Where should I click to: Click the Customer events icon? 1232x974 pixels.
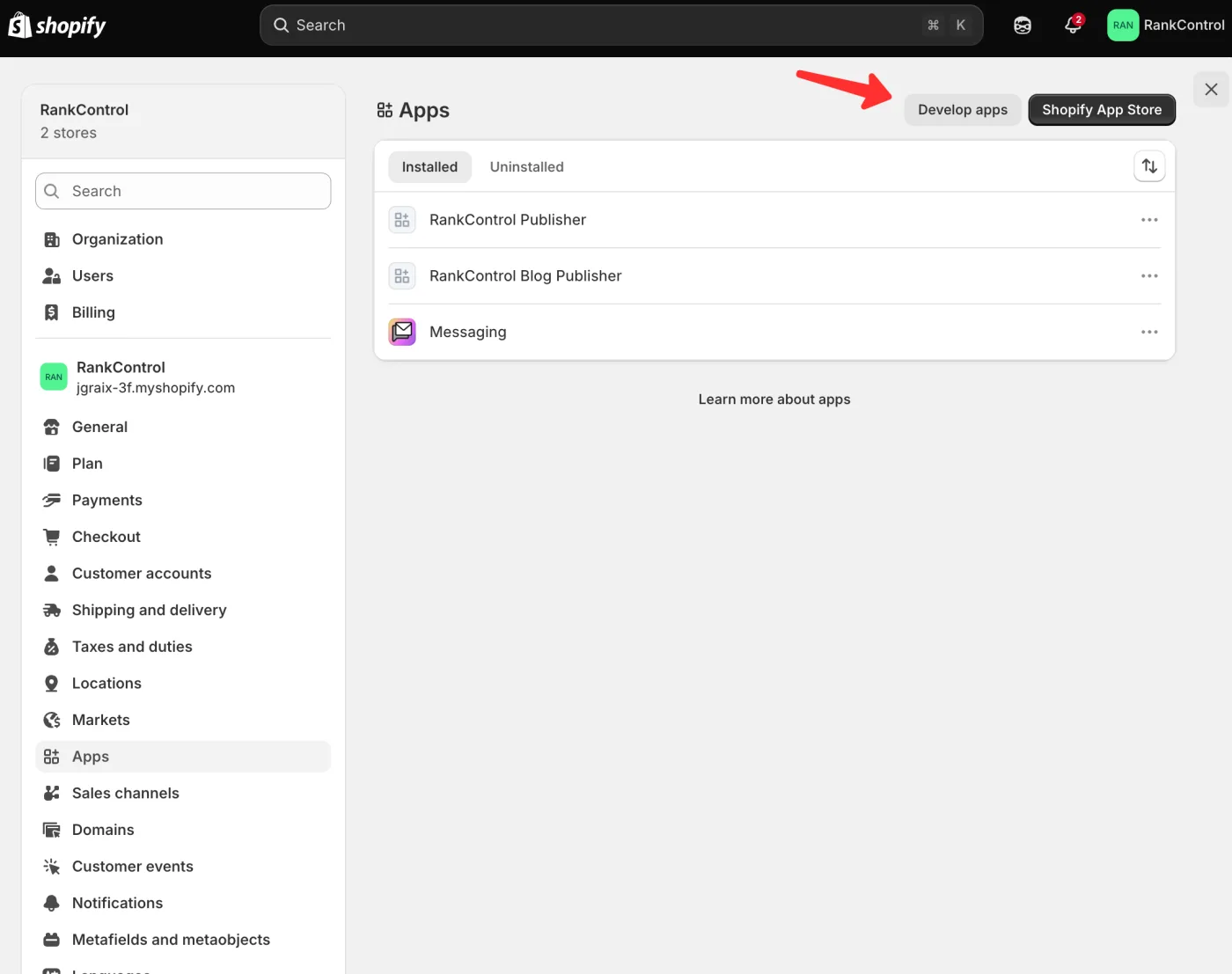tap(52, 867)
